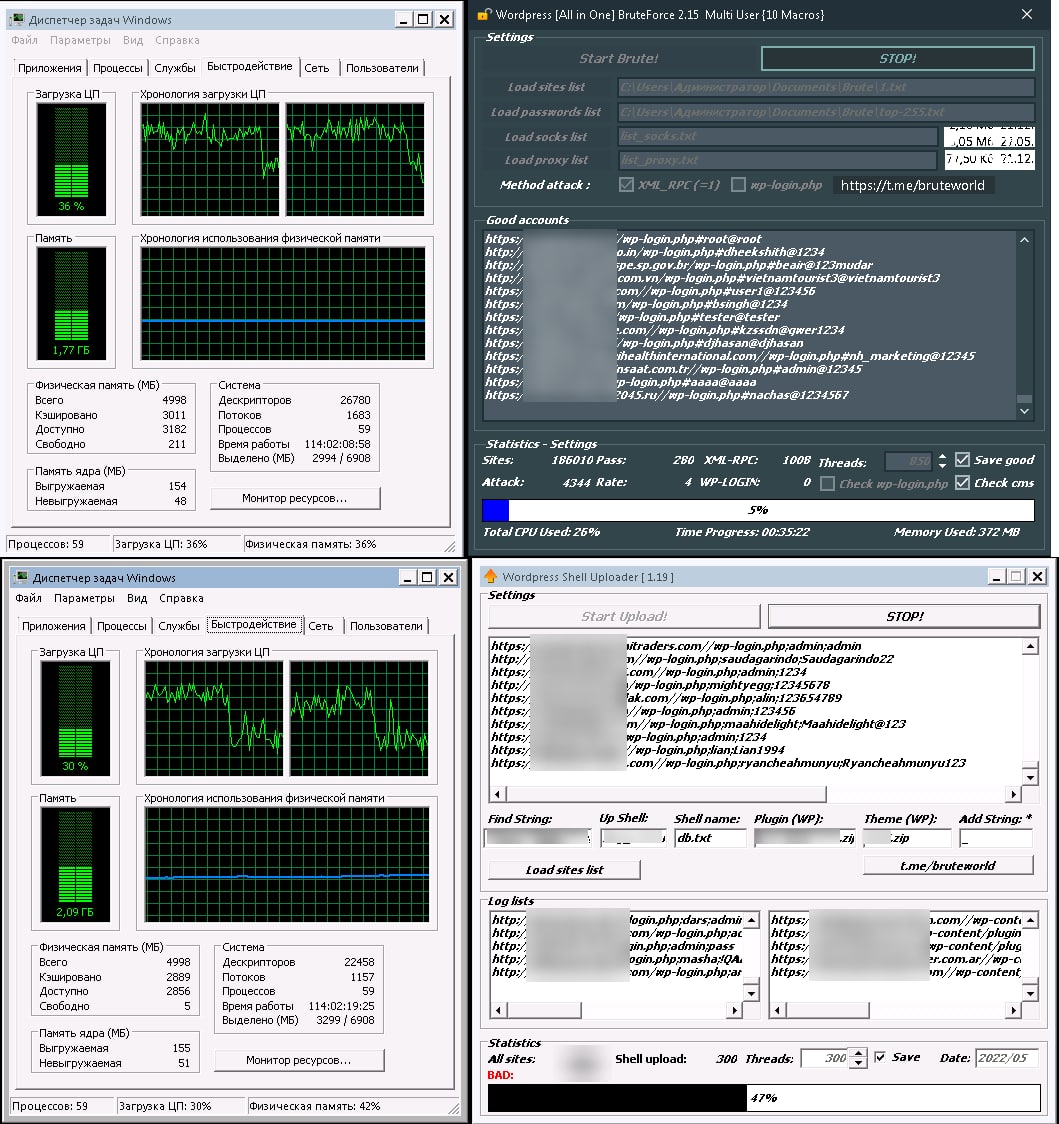Click scroll-down arrow of Good accounts list
The image size is (1059, 1124).
click(x=1025, y=411)
